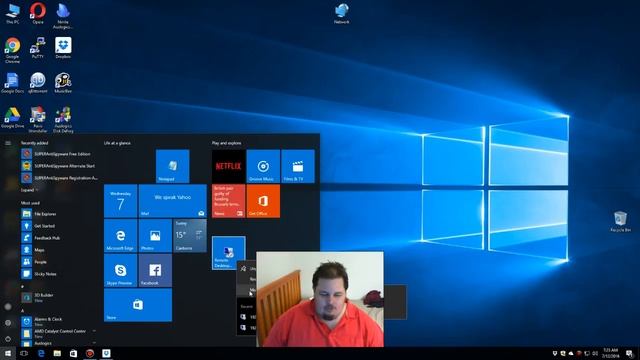Open Maps from Most used

click(60, 250)
